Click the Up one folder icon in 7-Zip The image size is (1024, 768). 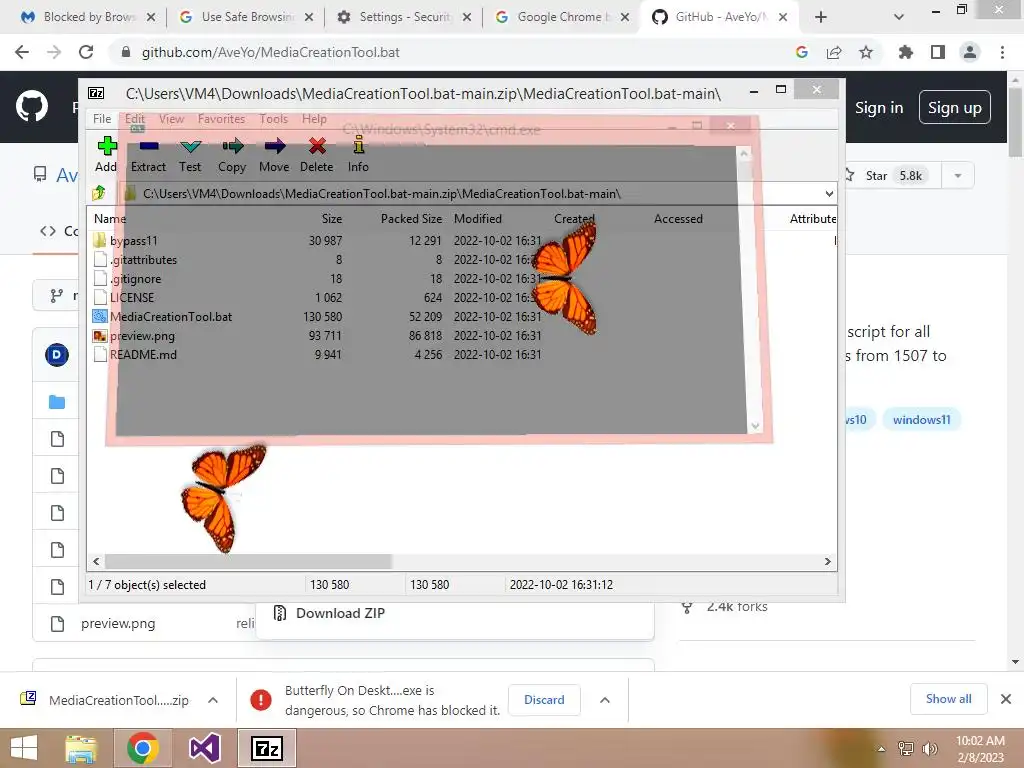[x=99, y=193]
